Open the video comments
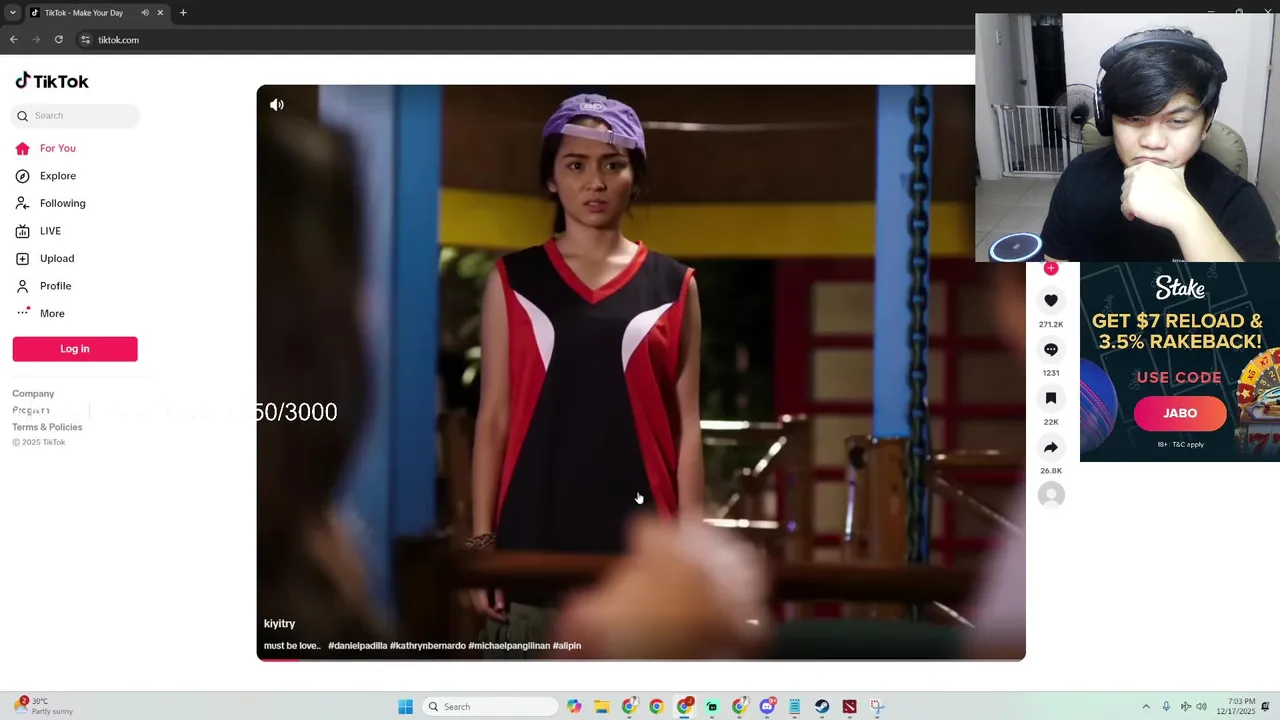The width and height of the screenshot is (1280, 720). coord(1051,349)
